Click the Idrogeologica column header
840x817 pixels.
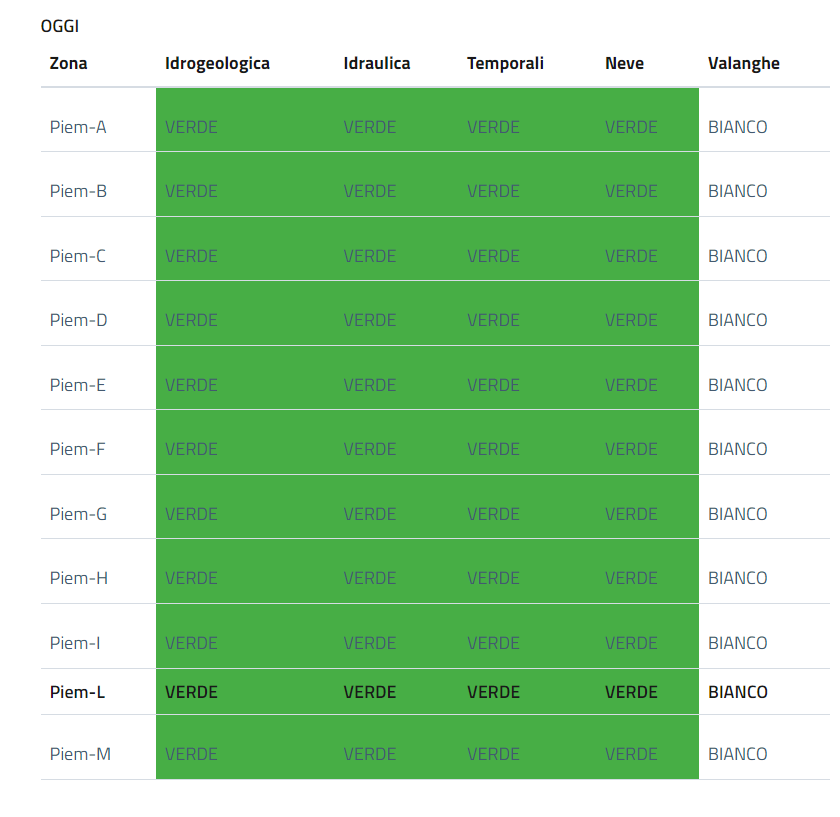[x=217, y=63]
